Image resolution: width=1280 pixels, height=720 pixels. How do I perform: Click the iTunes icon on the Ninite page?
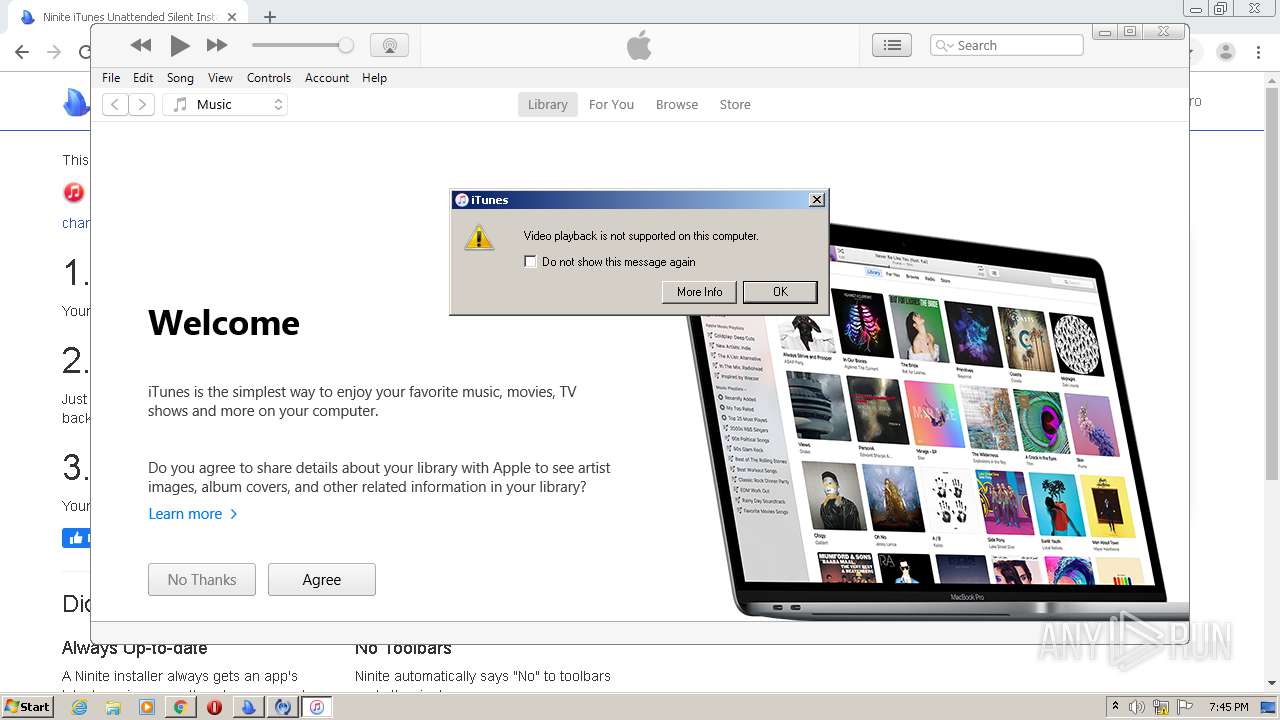[x=73, y=192]
